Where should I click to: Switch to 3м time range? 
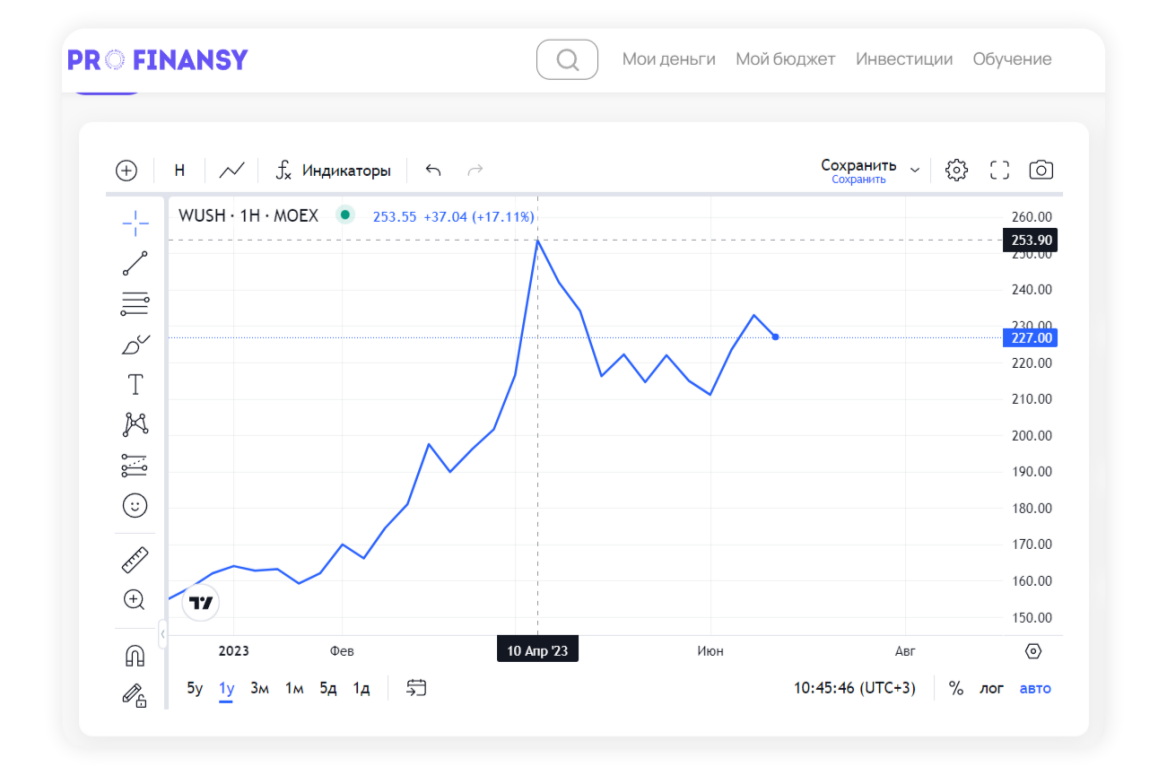click(260, 688)
